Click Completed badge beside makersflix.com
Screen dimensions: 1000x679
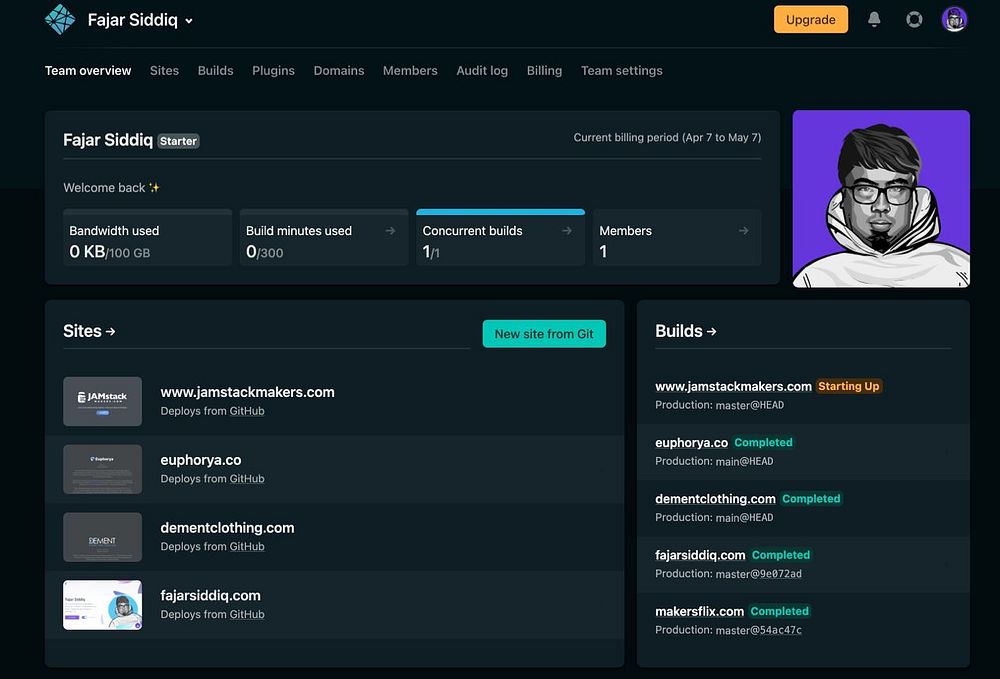pyautogui.click(x=779, y=611)
